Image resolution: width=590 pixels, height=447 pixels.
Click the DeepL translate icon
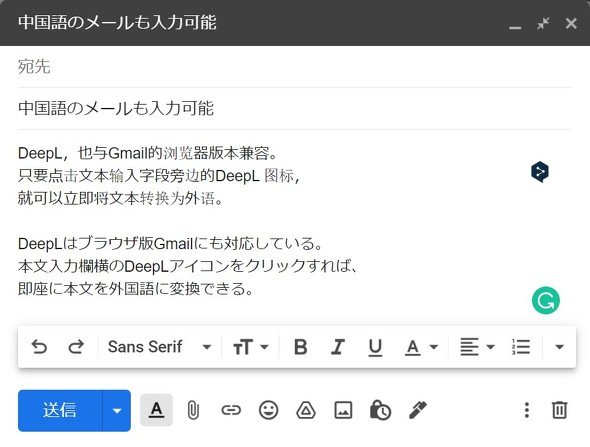click(x=540, y=172)
